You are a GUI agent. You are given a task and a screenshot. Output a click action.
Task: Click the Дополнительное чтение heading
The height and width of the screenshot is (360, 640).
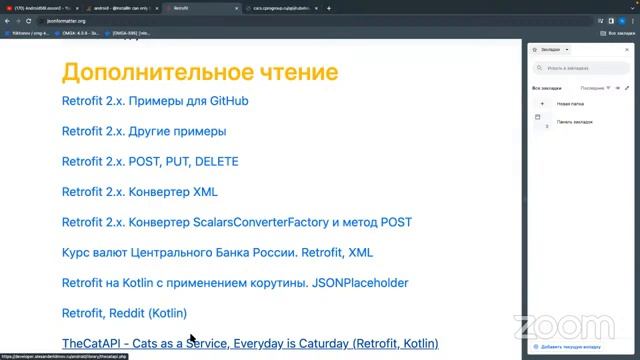pos(200,72)
